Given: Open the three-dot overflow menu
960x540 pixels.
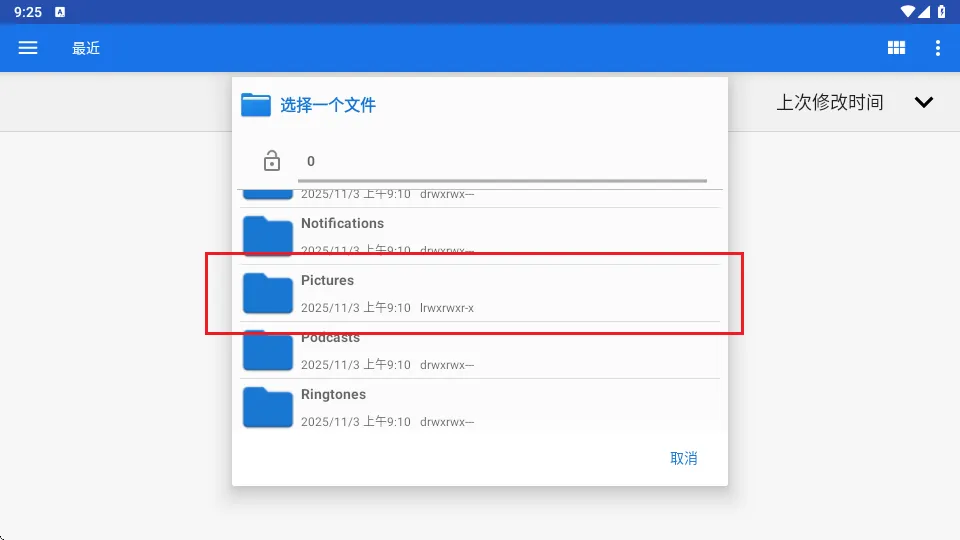Looking at the screenshot, I should click(937, 48).
